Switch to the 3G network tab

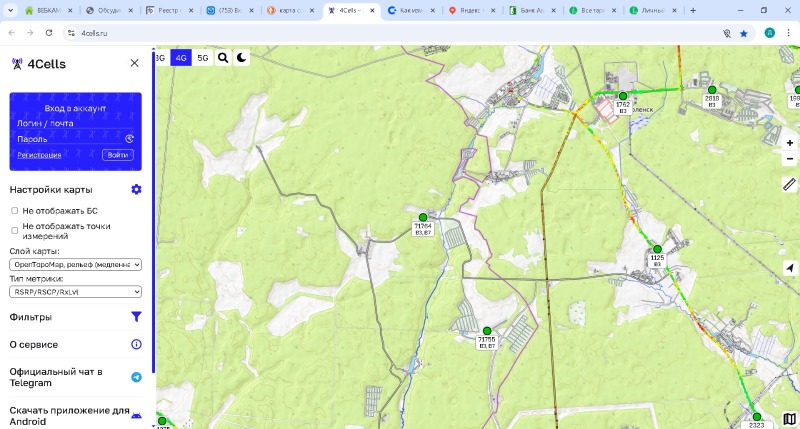(x=160, y=58)
